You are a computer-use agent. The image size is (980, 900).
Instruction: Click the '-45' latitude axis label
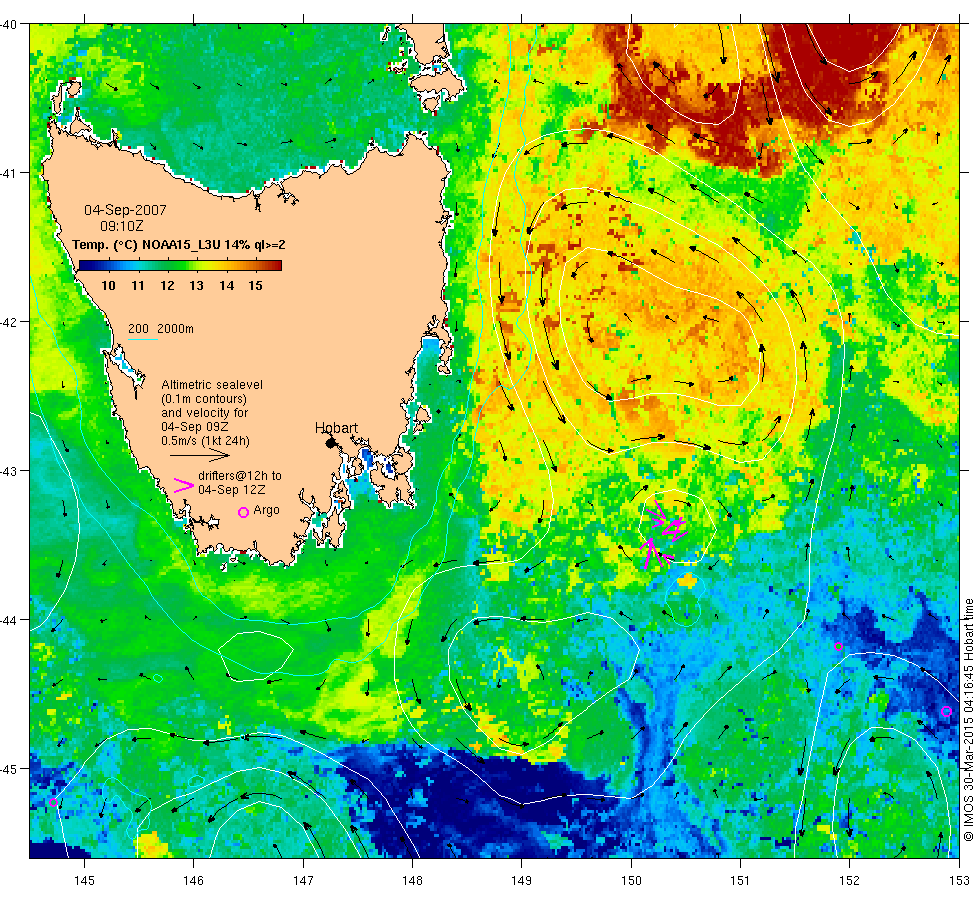[9, 769]
